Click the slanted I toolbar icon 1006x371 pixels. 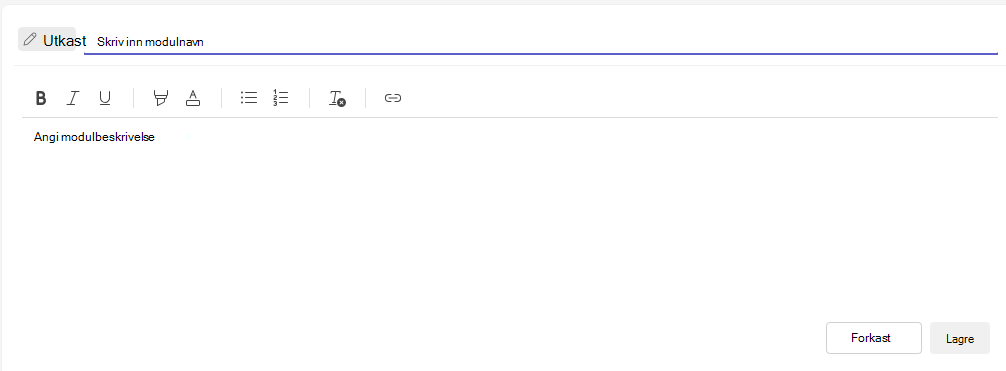(73, 98)
